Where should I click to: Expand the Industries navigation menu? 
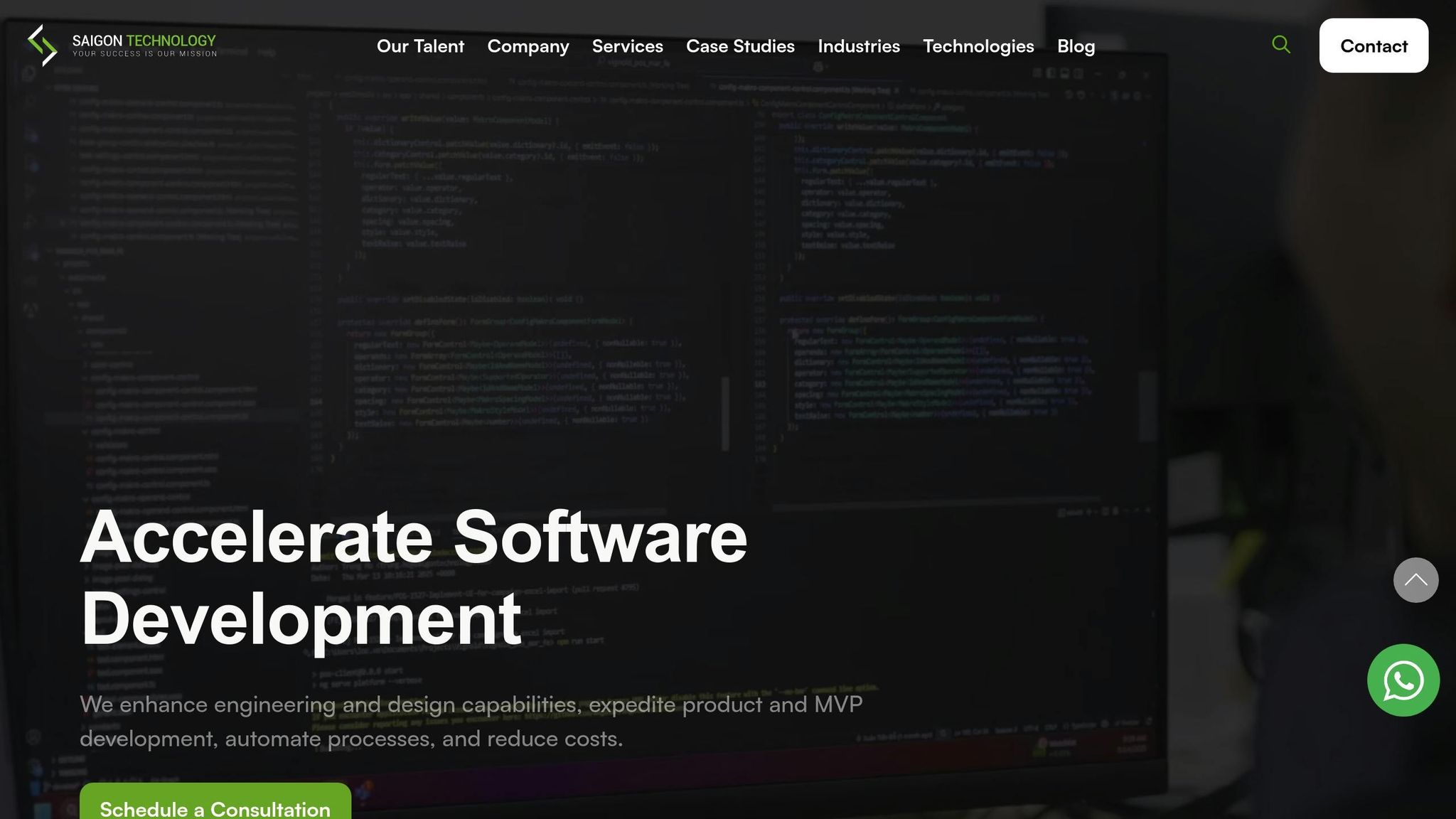[x=858, y=46]
